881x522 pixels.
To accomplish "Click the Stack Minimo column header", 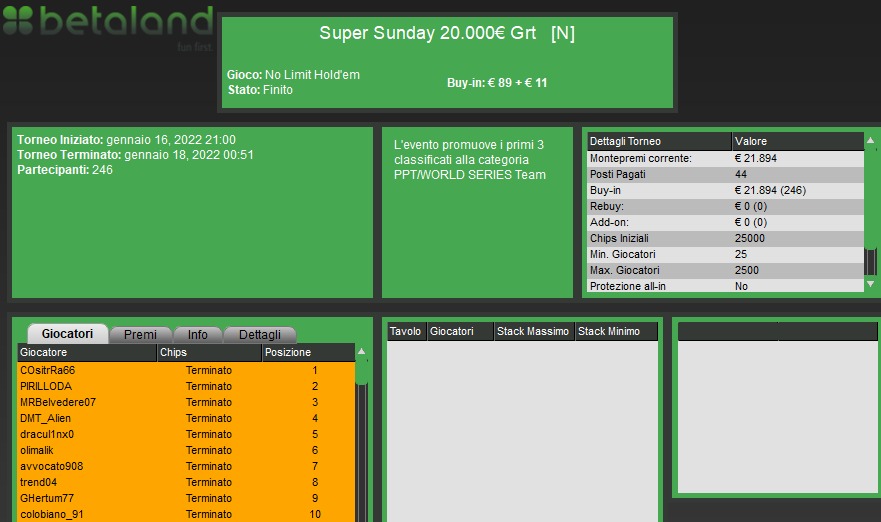I will click(x=616, y=331).
